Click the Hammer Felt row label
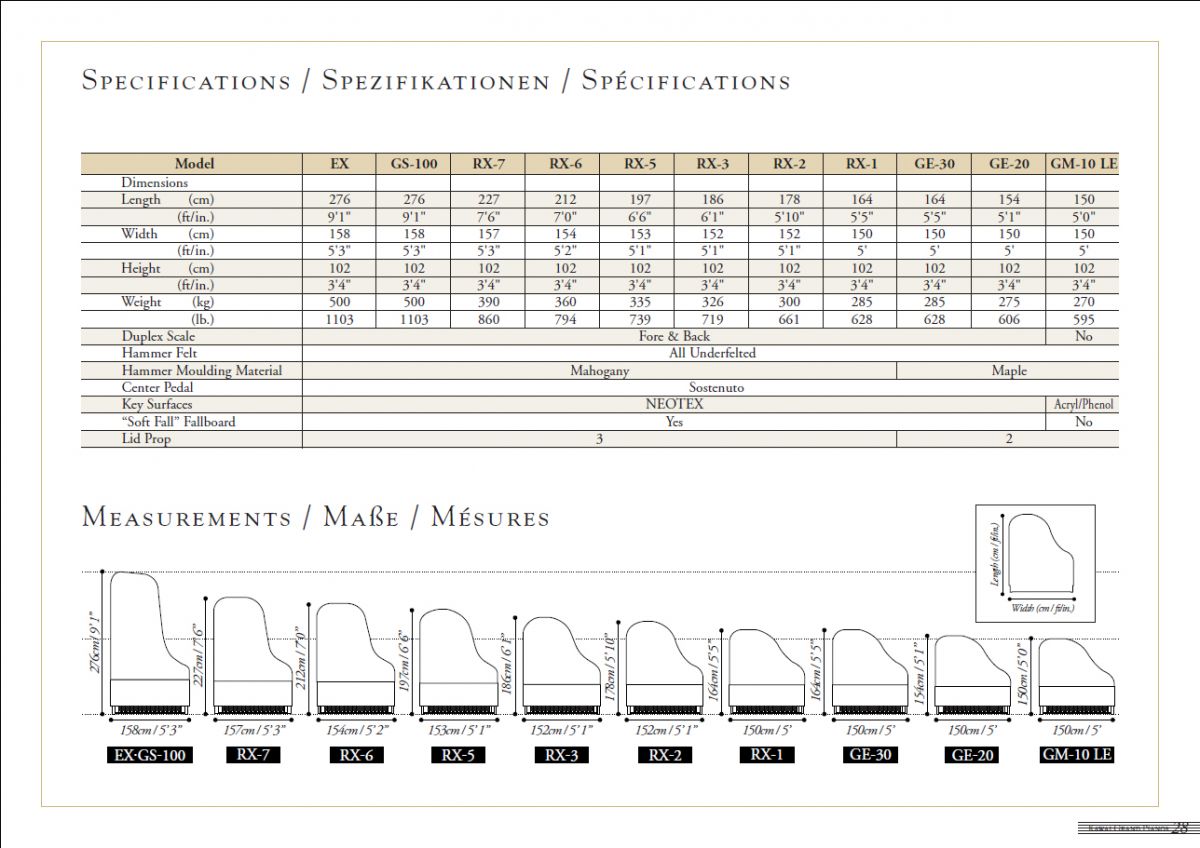 point(160,353)
